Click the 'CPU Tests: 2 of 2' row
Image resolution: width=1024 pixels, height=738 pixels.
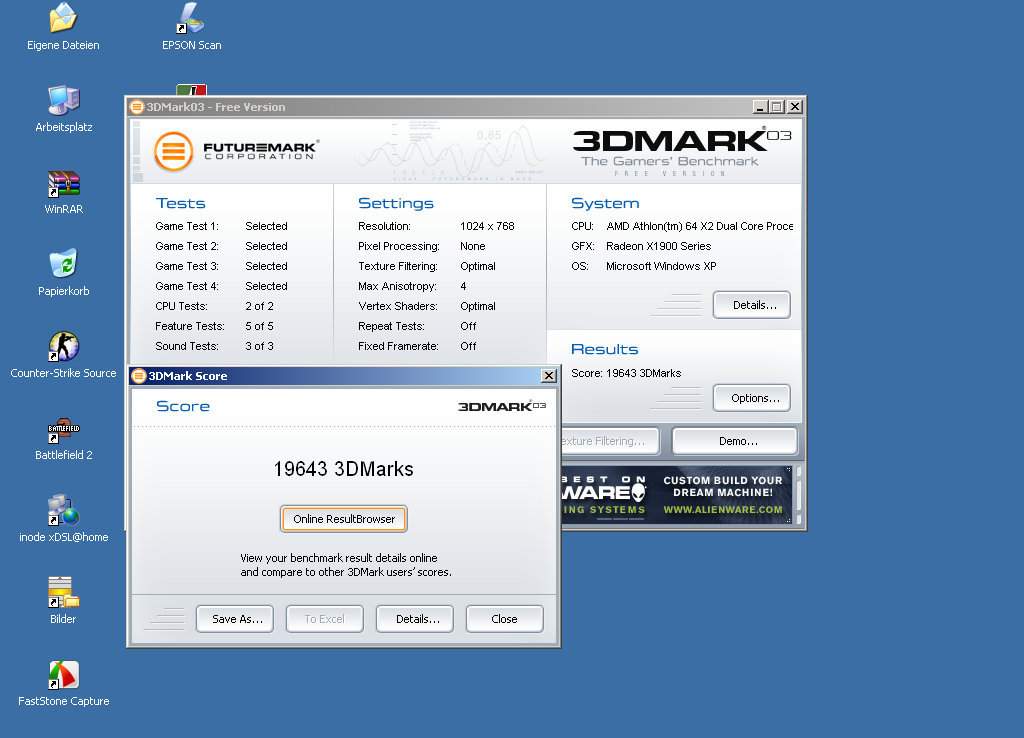[x=214, y=306]
